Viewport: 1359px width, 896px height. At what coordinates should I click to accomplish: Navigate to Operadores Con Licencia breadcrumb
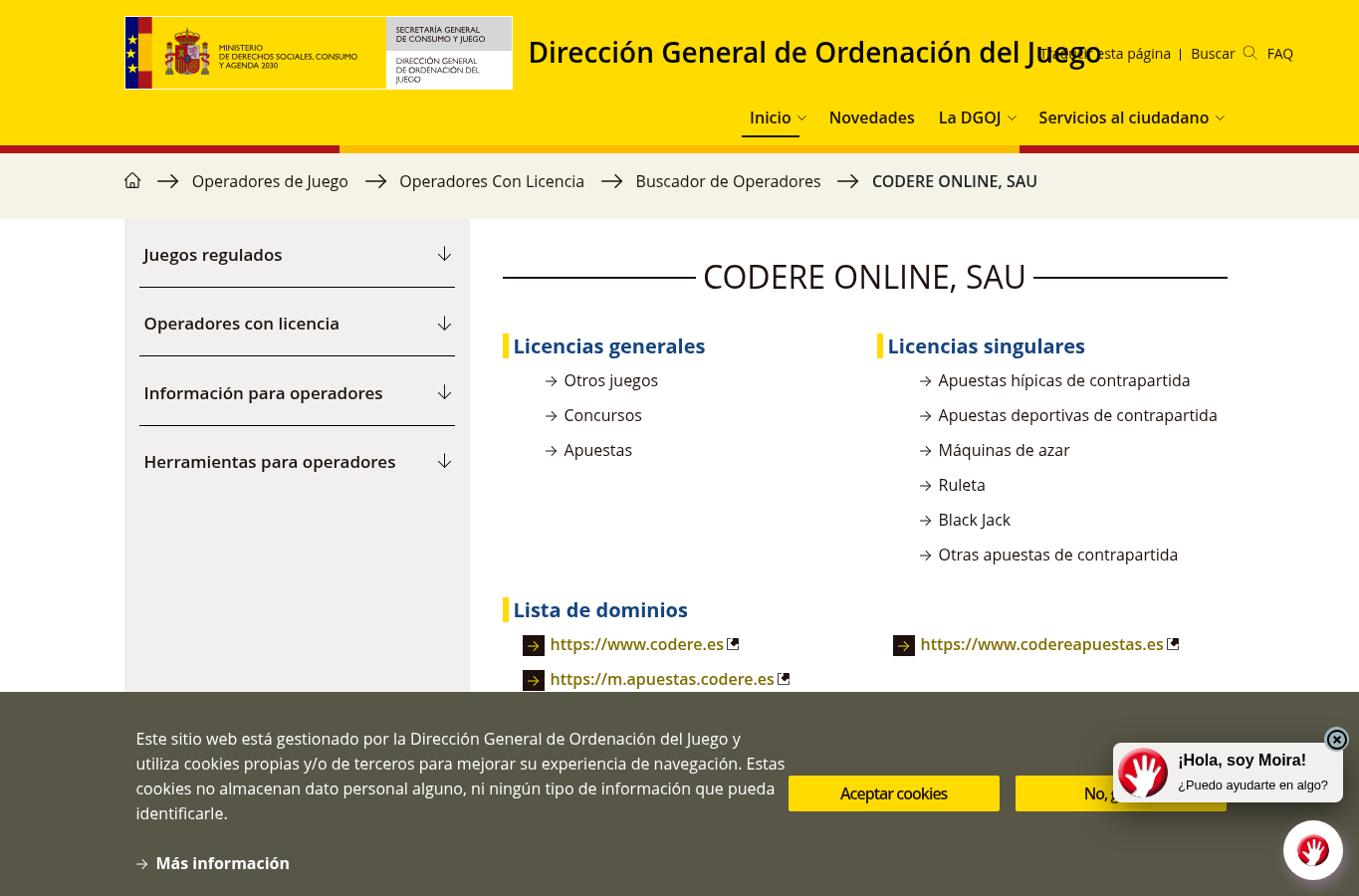pyautogui.click(x=492, y=181)
